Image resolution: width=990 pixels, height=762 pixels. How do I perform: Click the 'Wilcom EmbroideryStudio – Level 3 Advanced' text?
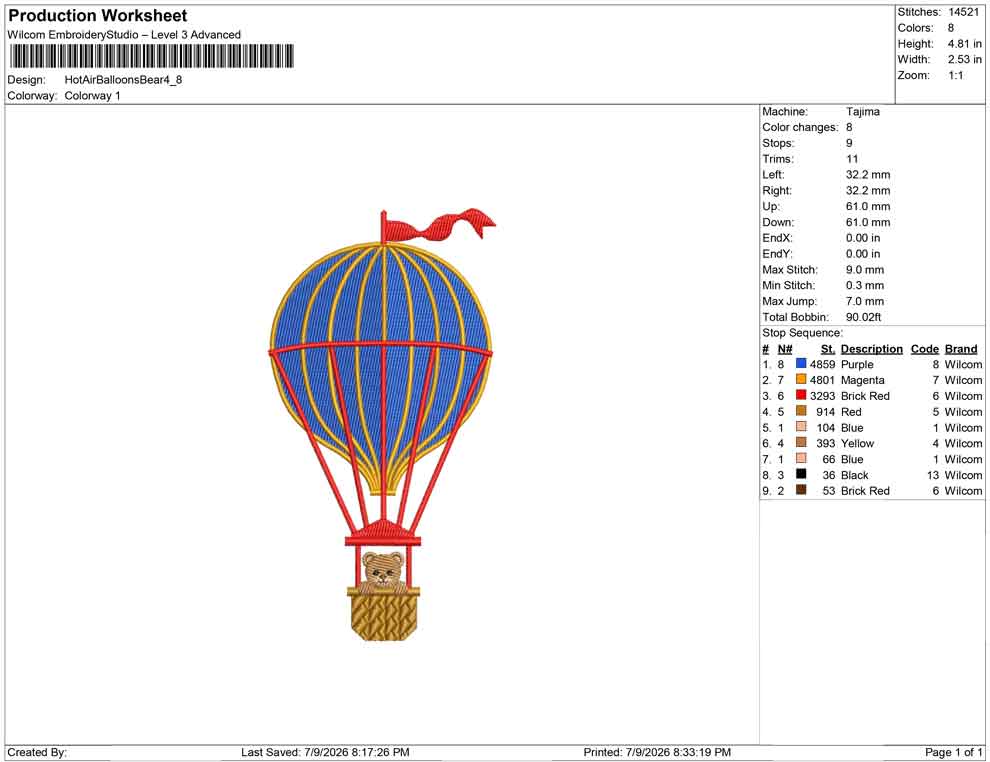pyautogui.click(x=124, y=35)
